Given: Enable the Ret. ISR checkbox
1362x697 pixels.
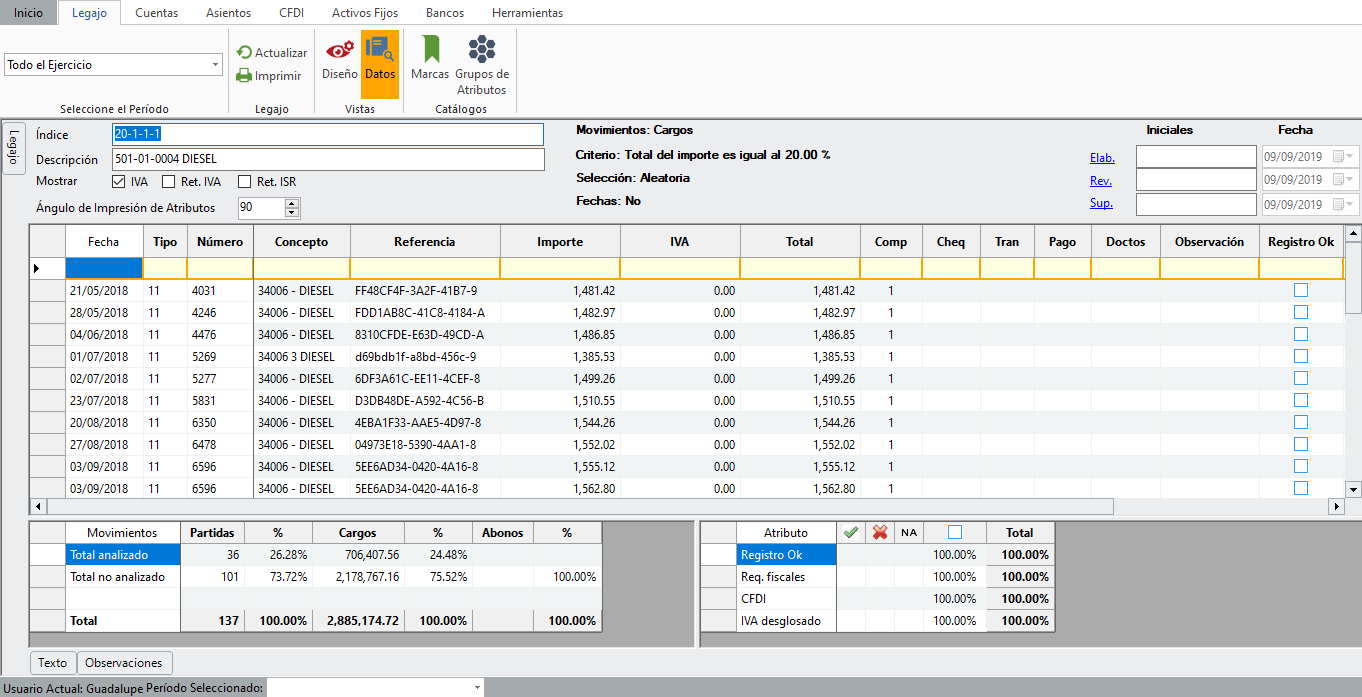Looking at the screenshot, I should click(245, 182).
